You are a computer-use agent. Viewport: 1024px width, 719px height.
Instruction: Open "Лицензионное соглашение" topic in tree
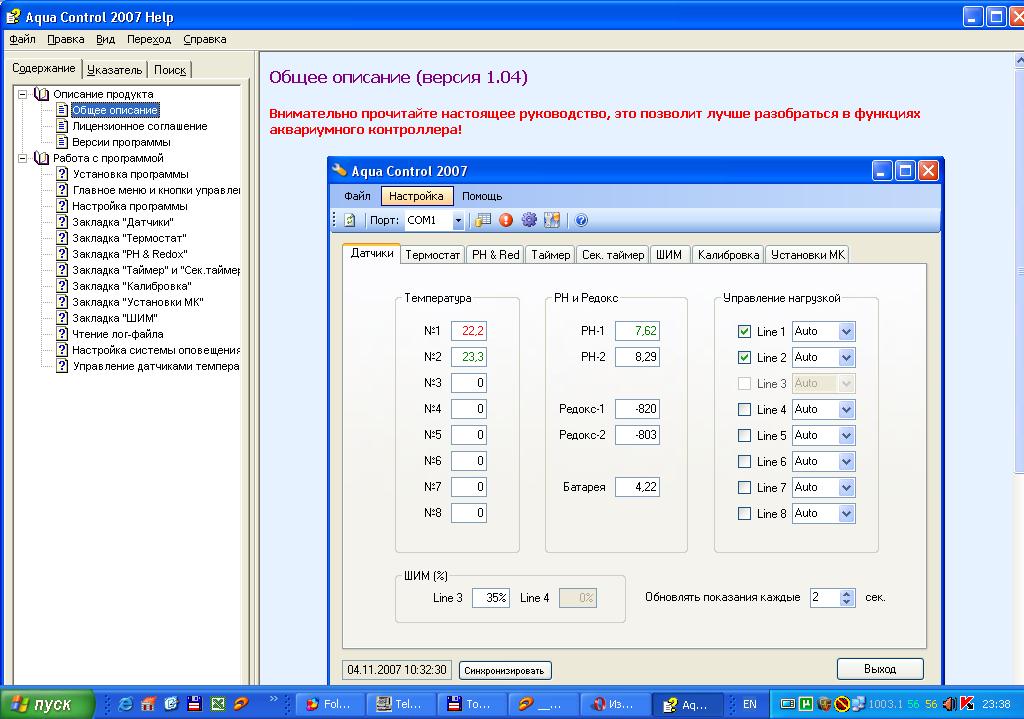(x=139, y=126)
